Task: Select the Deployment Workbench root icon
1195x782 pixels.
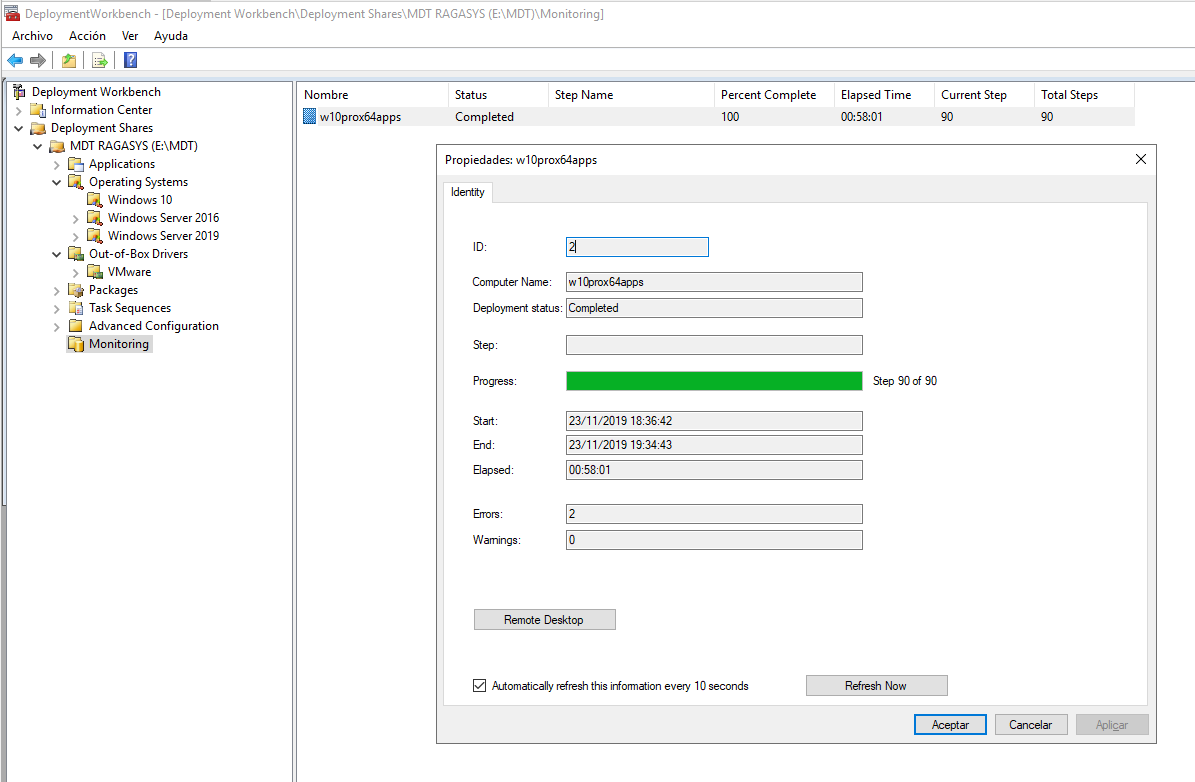Action: point(18,91)
